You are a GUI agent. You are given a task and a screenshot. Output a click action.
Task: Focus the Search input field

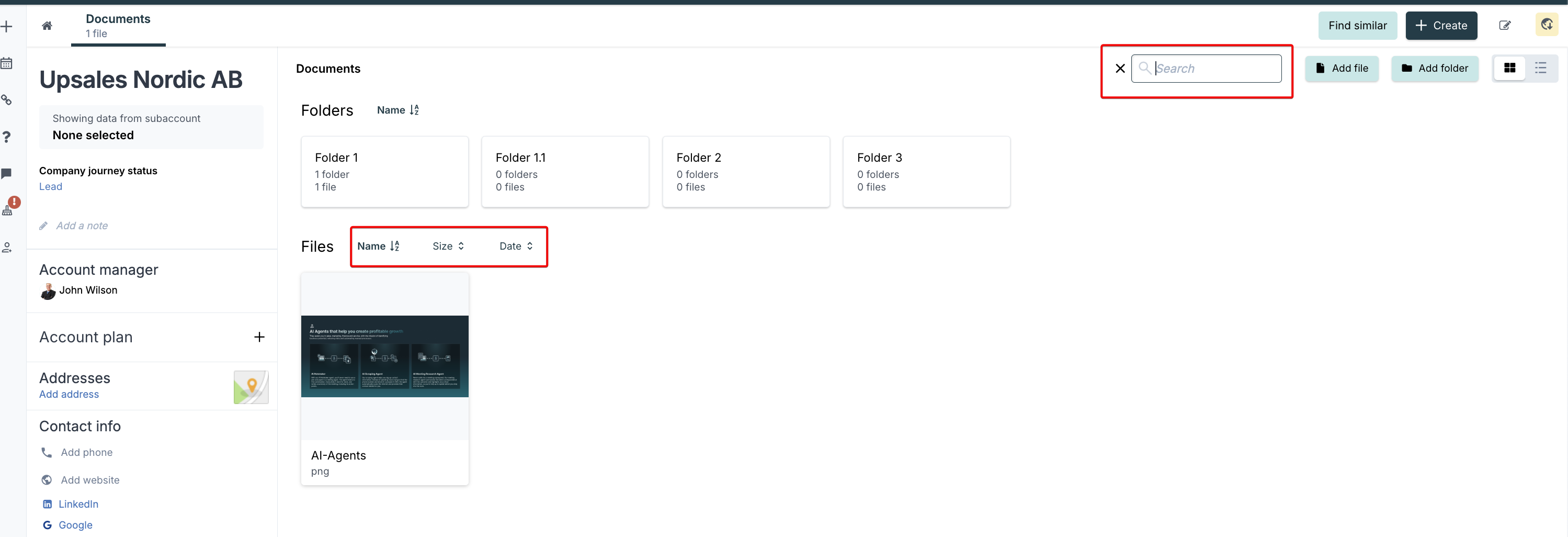1206,68
